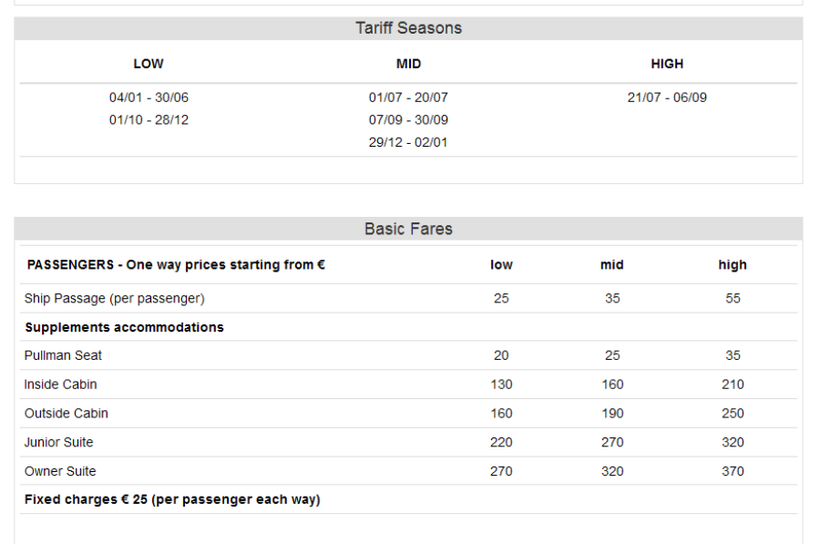Select the HIGH season column heading
Viewport: 820px width, 544px height.
point(667,64)
